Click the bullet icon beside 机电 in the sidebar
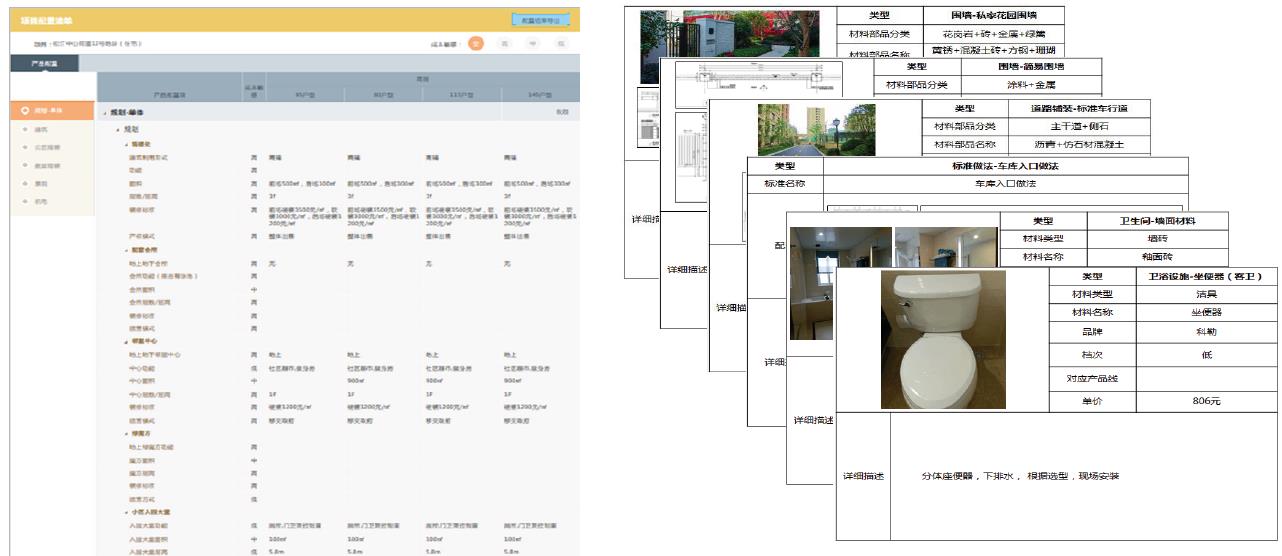Screen dimensions: 1282x556 [x=24, y=201]
